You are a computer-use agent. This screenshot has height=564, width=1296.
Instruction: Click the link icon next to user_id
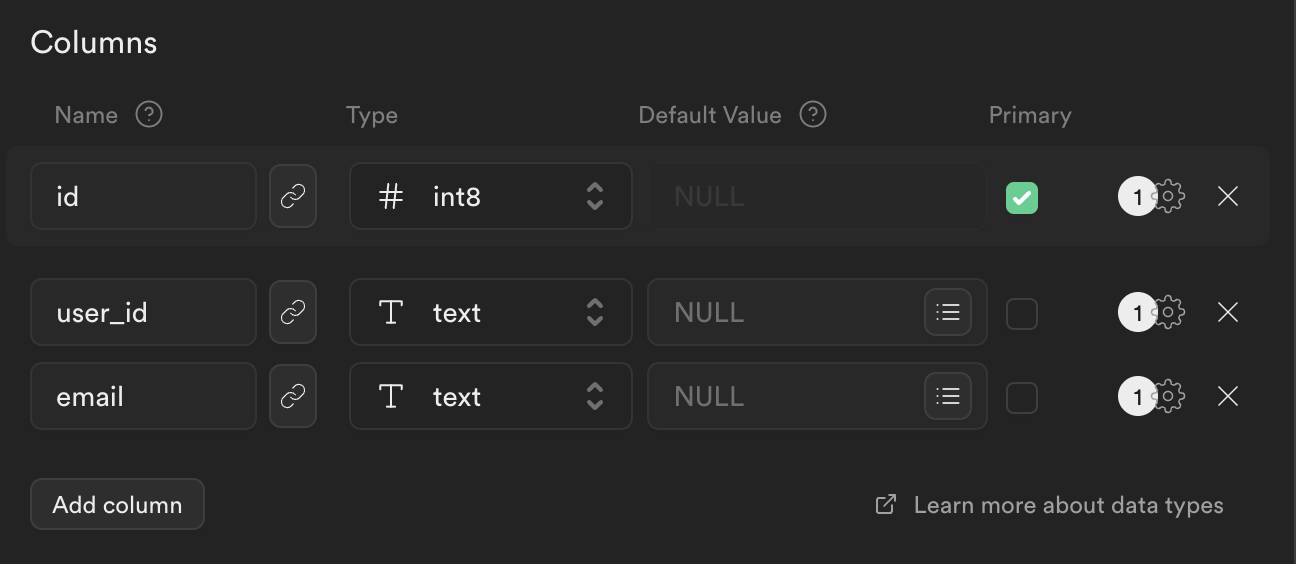[293, 313]
